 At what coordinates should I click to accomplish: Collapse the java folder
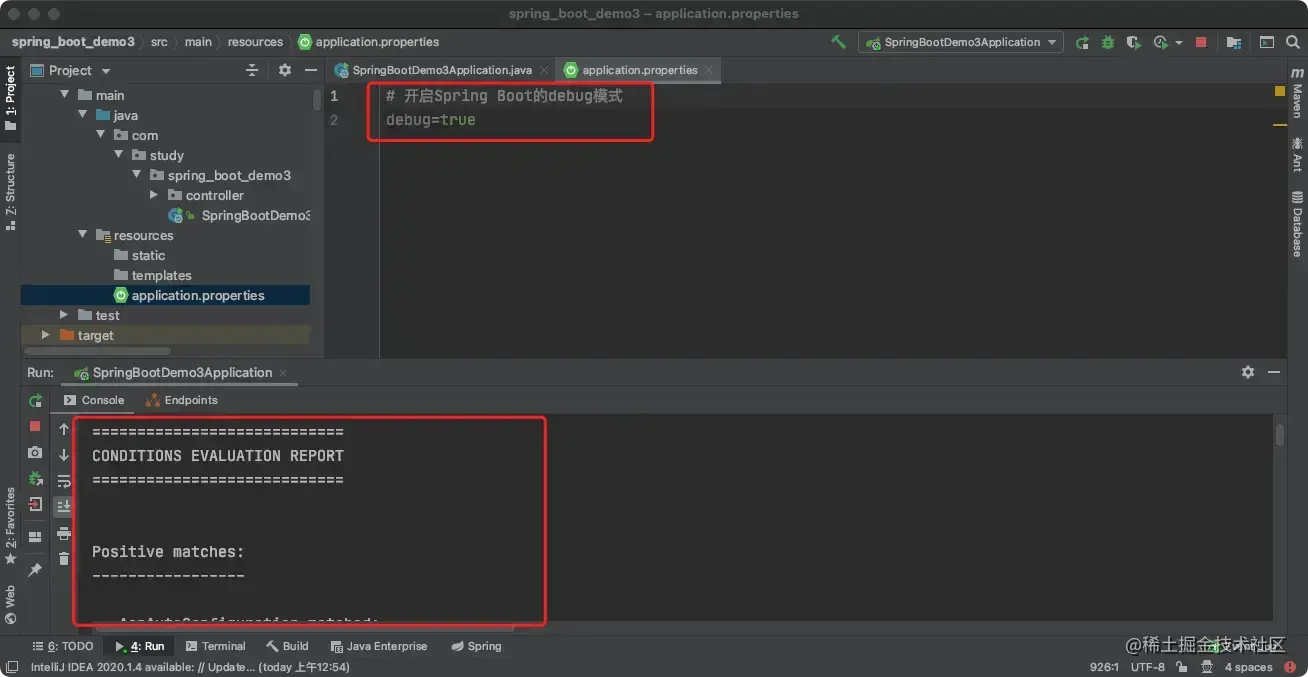82,115
